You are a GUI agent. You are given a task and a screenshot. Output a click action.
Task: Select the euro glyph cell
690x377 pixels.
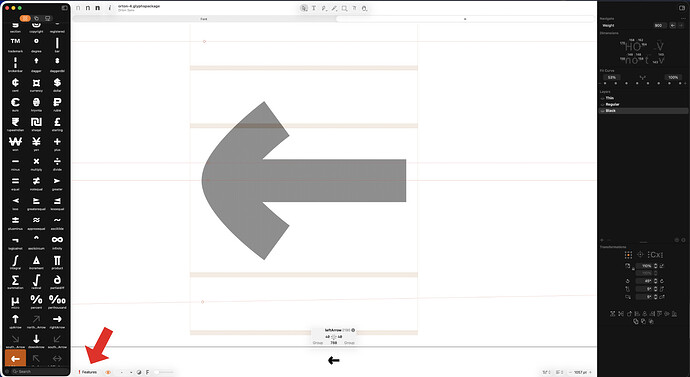pos(15,104)
